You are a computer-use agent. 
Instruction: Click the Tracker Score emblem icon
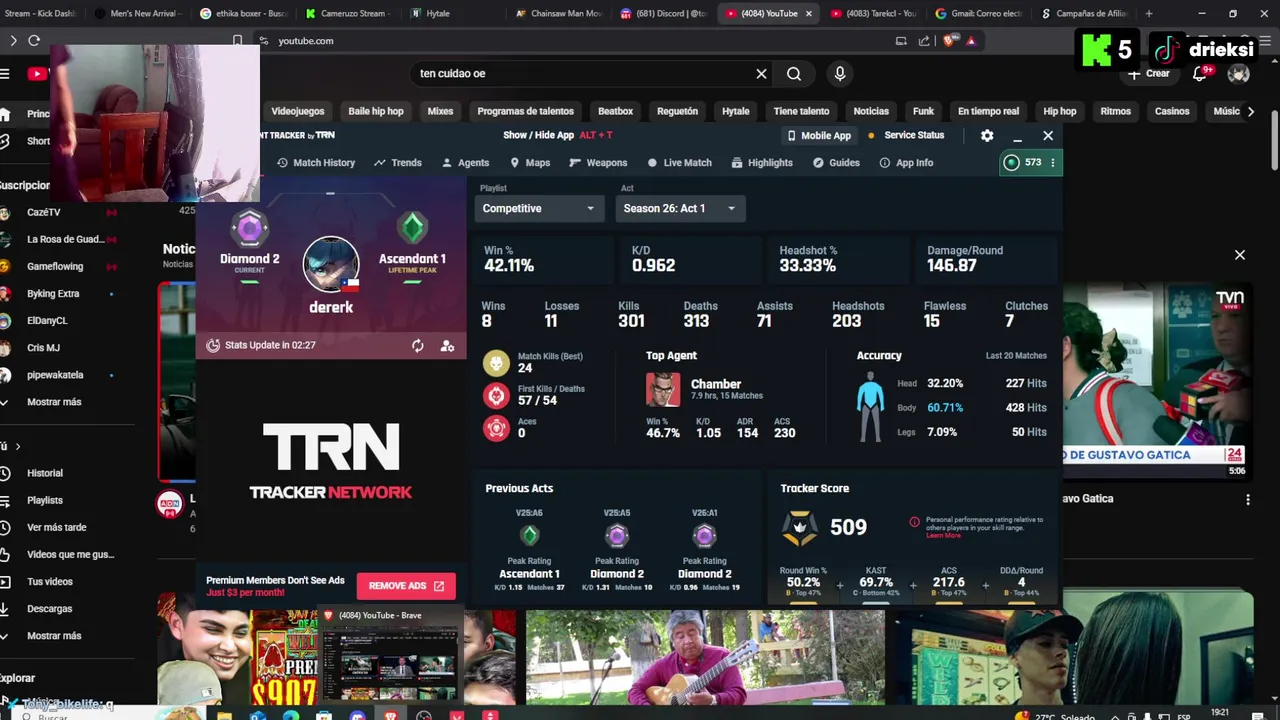coord(799,528)
